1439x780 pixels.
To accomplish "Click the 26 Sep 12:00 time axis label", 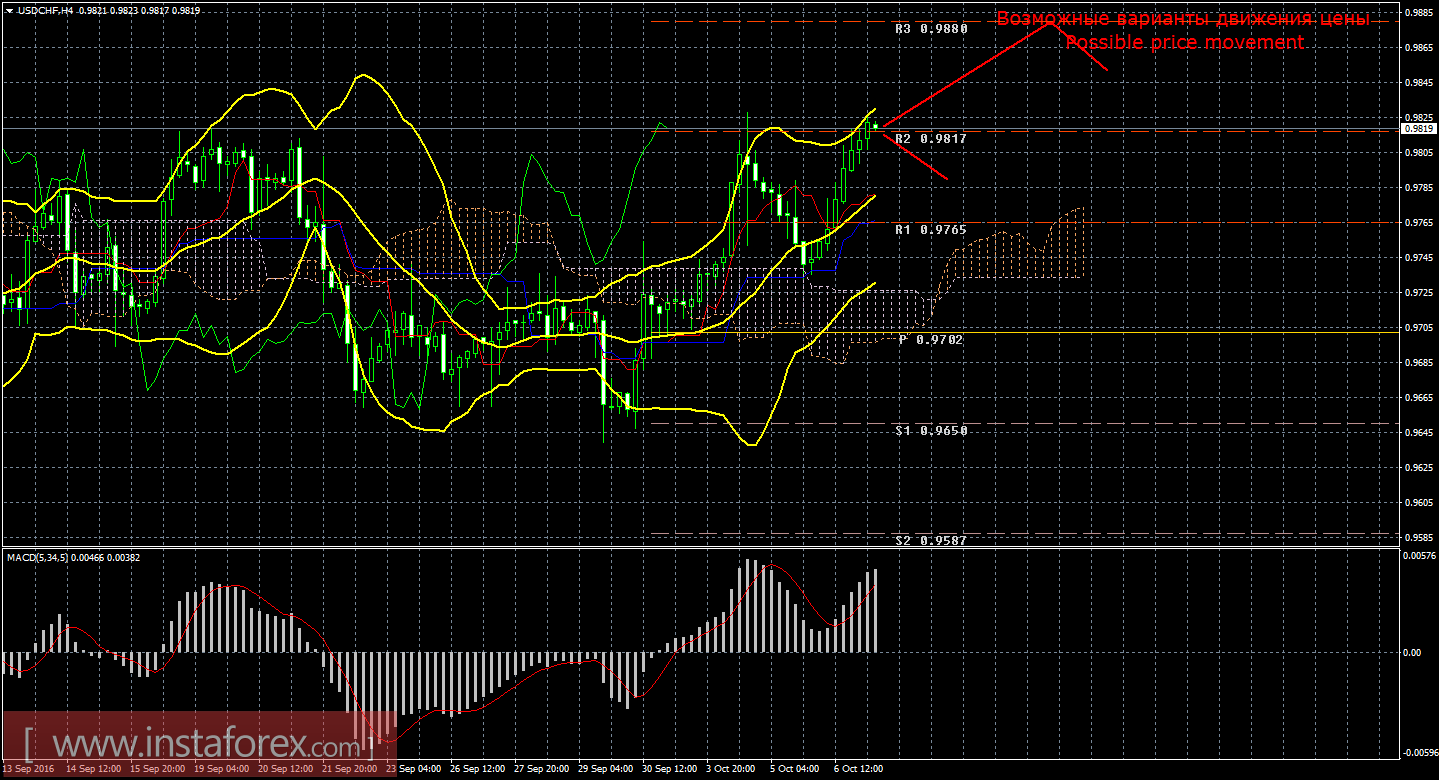I will (476, 770).
